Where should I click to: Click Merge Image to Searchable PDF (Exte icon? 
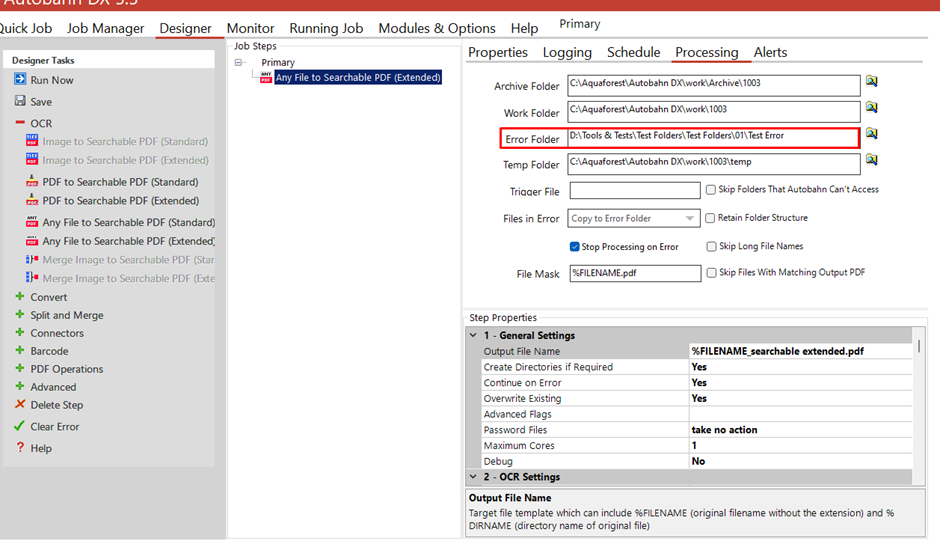pyautogui.click(x=32, y=277)
